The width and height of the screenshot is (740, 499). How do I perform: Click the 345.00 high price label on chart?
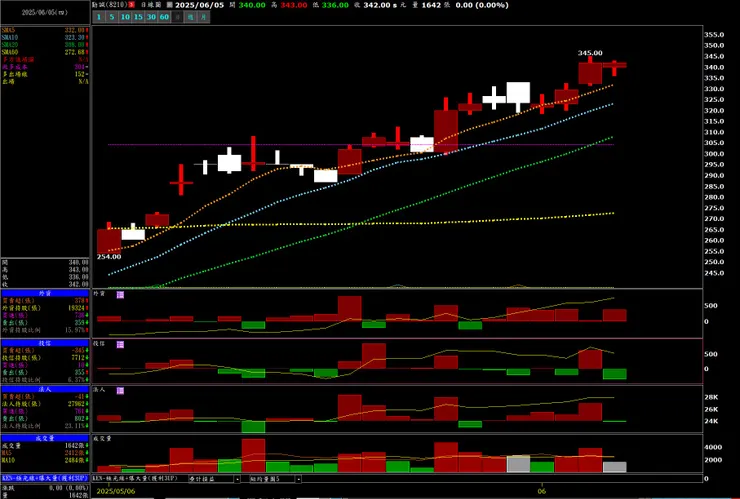(590, 53)
